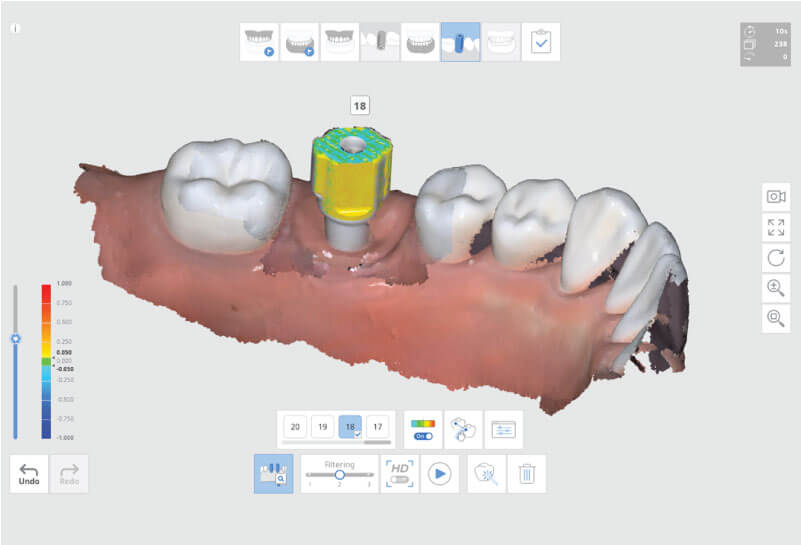
Task: Click the smart trim cleanup tool icon
Action: pos(486,474)
